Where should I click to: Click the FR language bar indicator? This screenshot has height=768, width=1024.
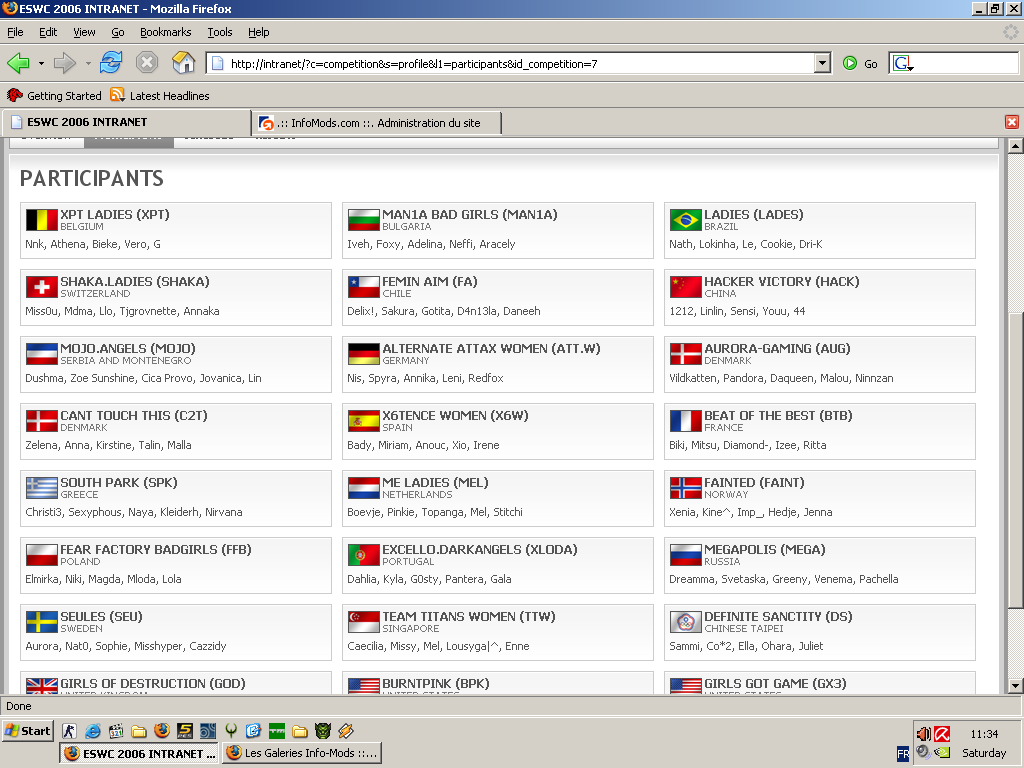pyautogui.click(x=903, y=754)
